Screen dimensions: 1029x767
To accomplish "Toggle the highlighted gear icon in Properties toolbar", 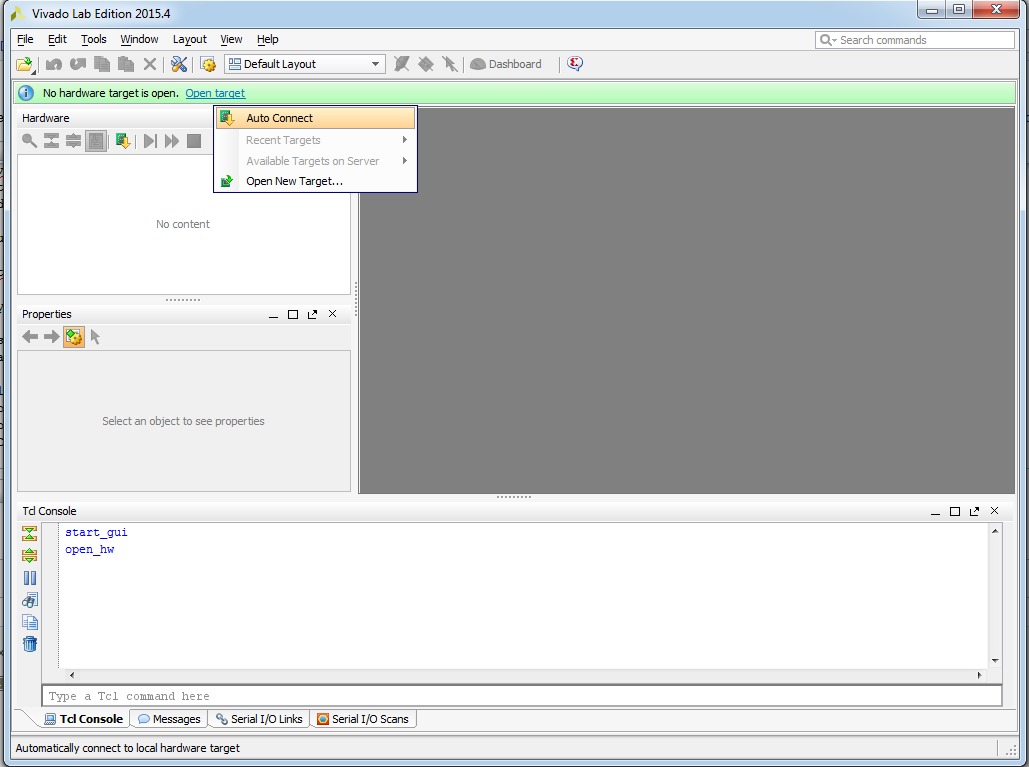I will [x=74, y=337].
